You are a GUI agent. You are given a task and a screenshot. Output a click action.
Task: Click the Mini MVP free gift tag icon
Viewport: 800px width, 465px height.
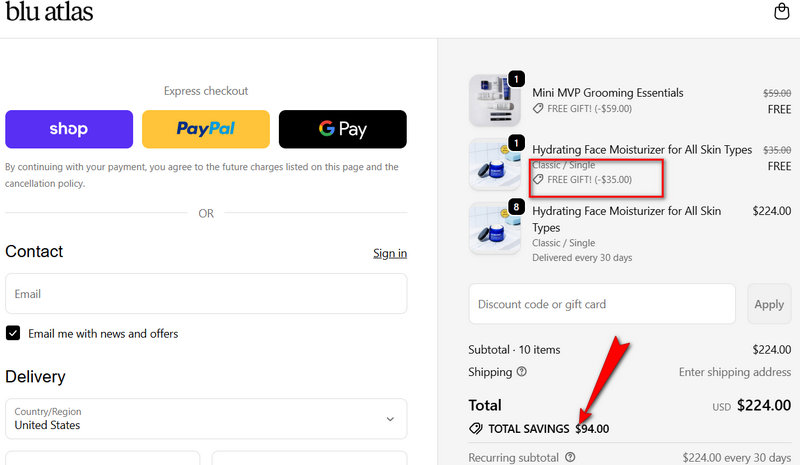(538, 109)
